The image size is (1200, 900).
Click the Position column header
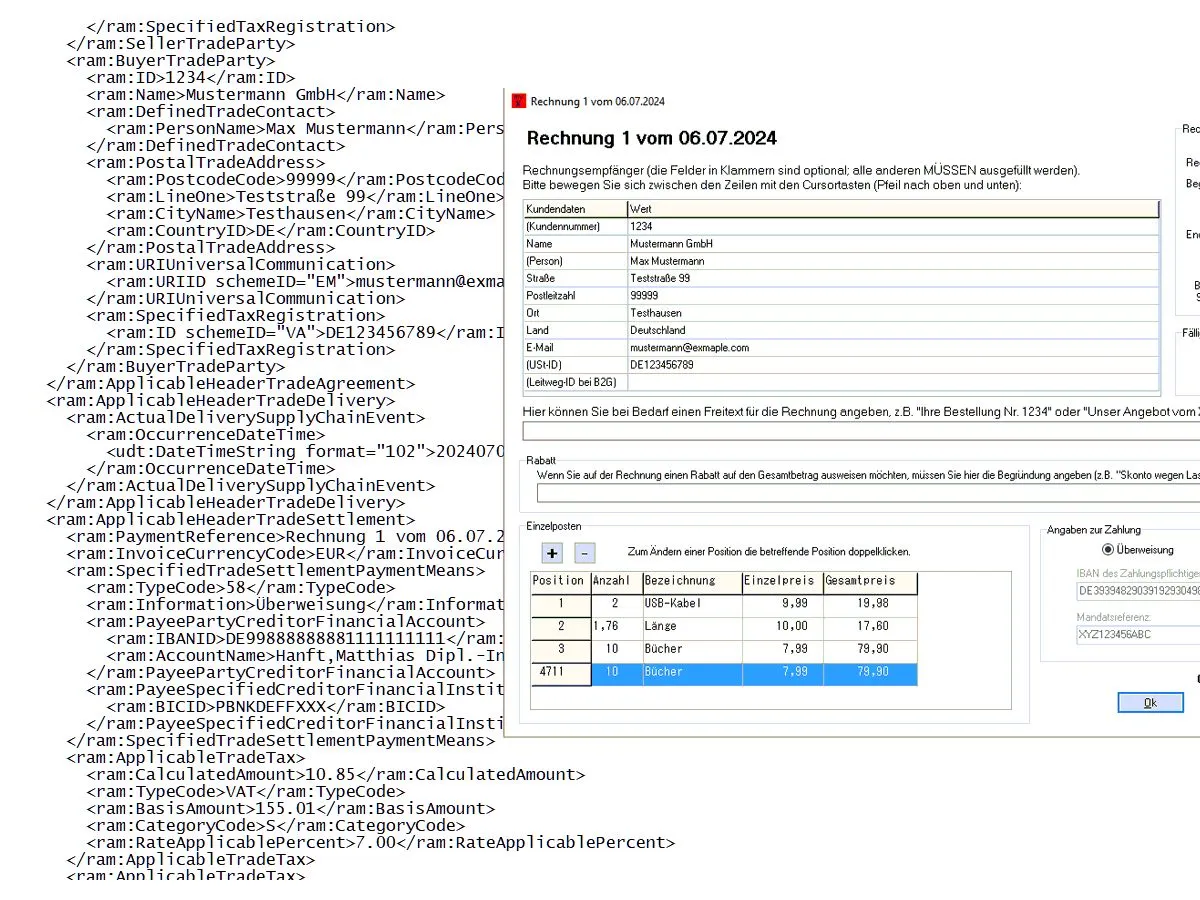(x=559, y=581)
